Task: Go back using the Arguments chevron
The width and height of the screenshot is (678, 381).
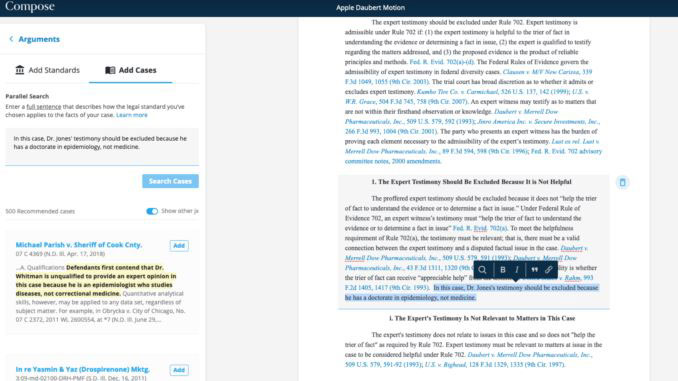Action: [x=11, y=39]
